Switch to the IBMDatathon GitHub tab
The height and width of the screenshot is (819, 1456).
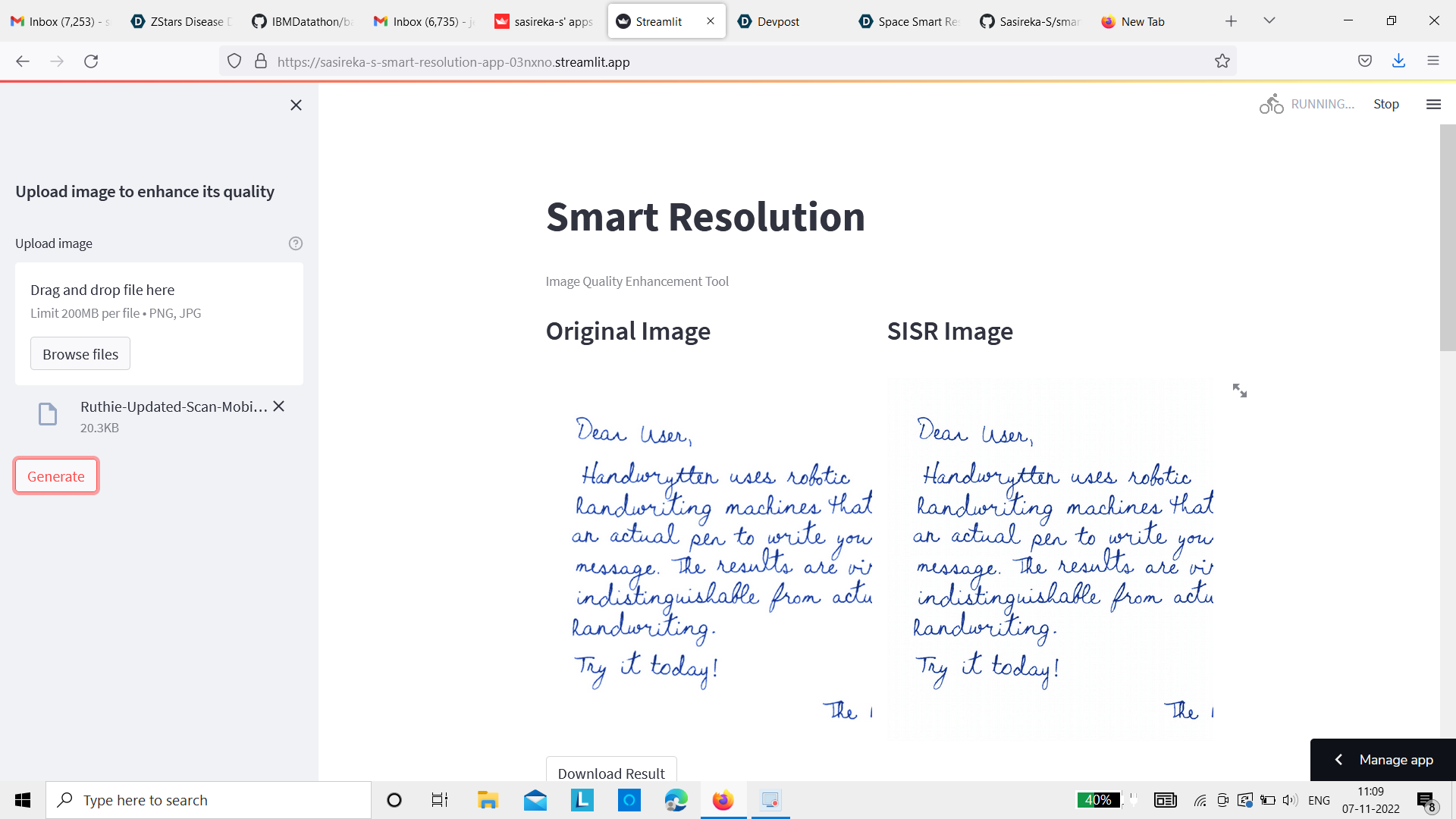pos(303,21)
